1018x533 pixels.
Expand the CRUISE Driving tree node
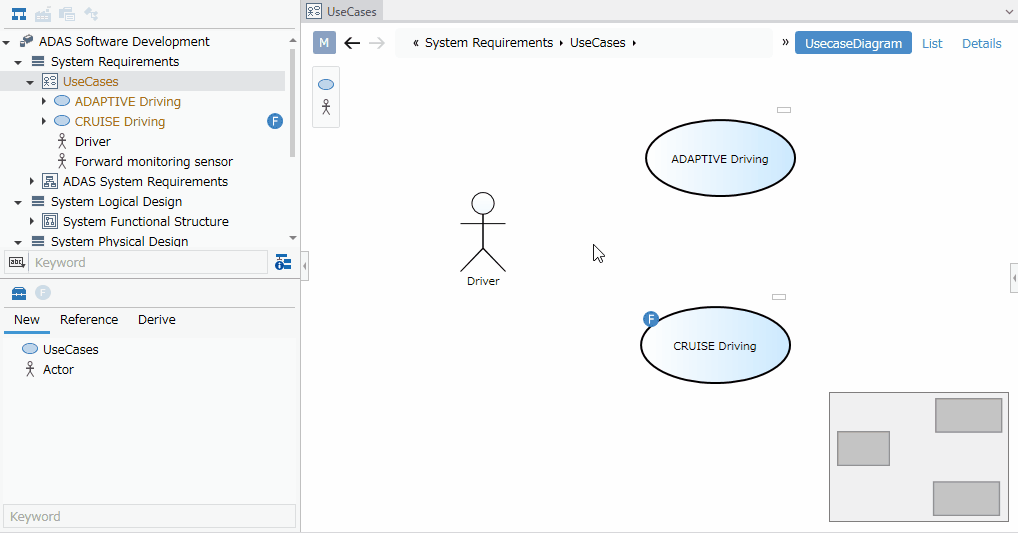(43, 121)
